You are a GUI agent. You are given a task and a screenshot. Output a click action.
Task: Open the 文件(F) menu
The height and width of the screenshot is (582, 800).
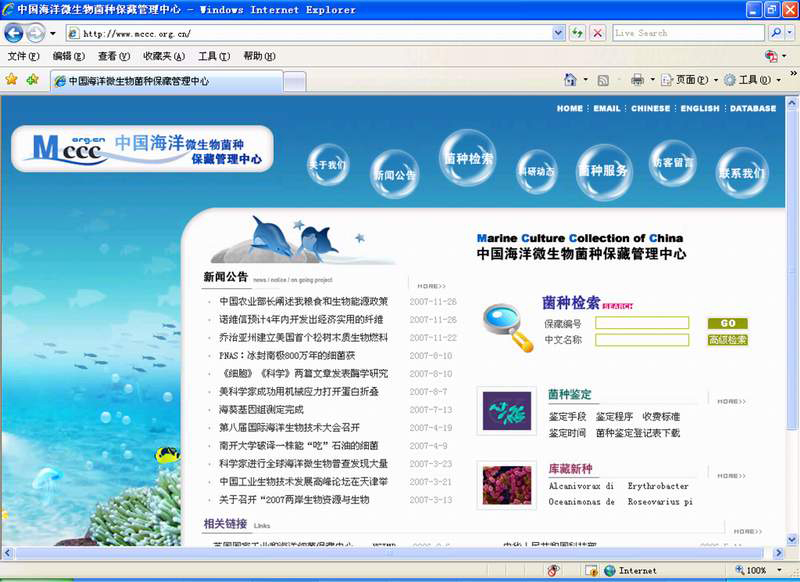coord(23,56)
